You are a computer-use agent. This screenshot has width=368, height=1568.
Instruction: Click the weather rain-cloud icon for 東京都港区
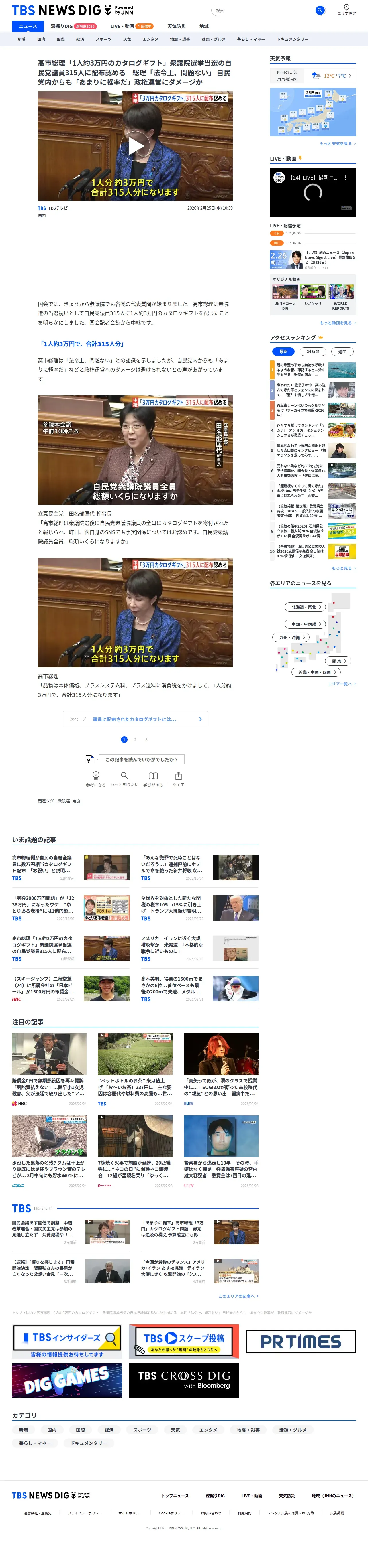(x=316, y=76)
